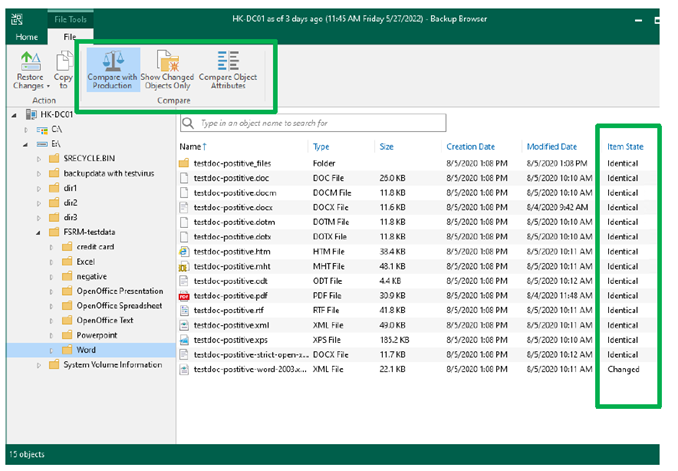This screenshot has width=678, height=471.
Task: Click the application logo icon in title bar
Action: (x=17, y=19)
